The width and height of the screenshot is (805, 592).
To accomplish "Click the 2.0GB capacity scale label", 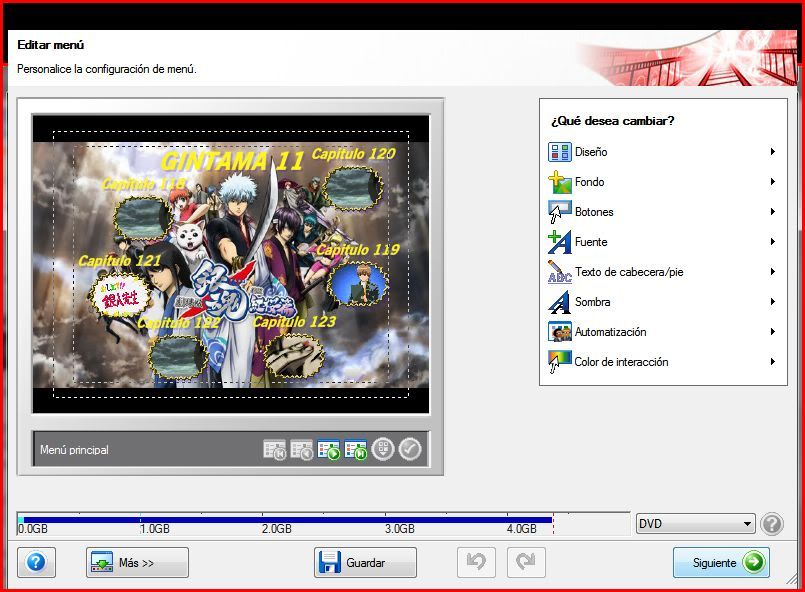I will click(277, 529).
